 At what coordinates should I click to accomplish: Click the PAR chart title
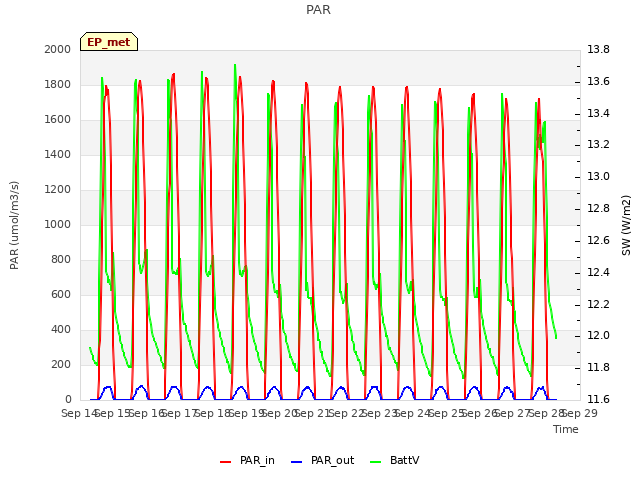[318, 10]
